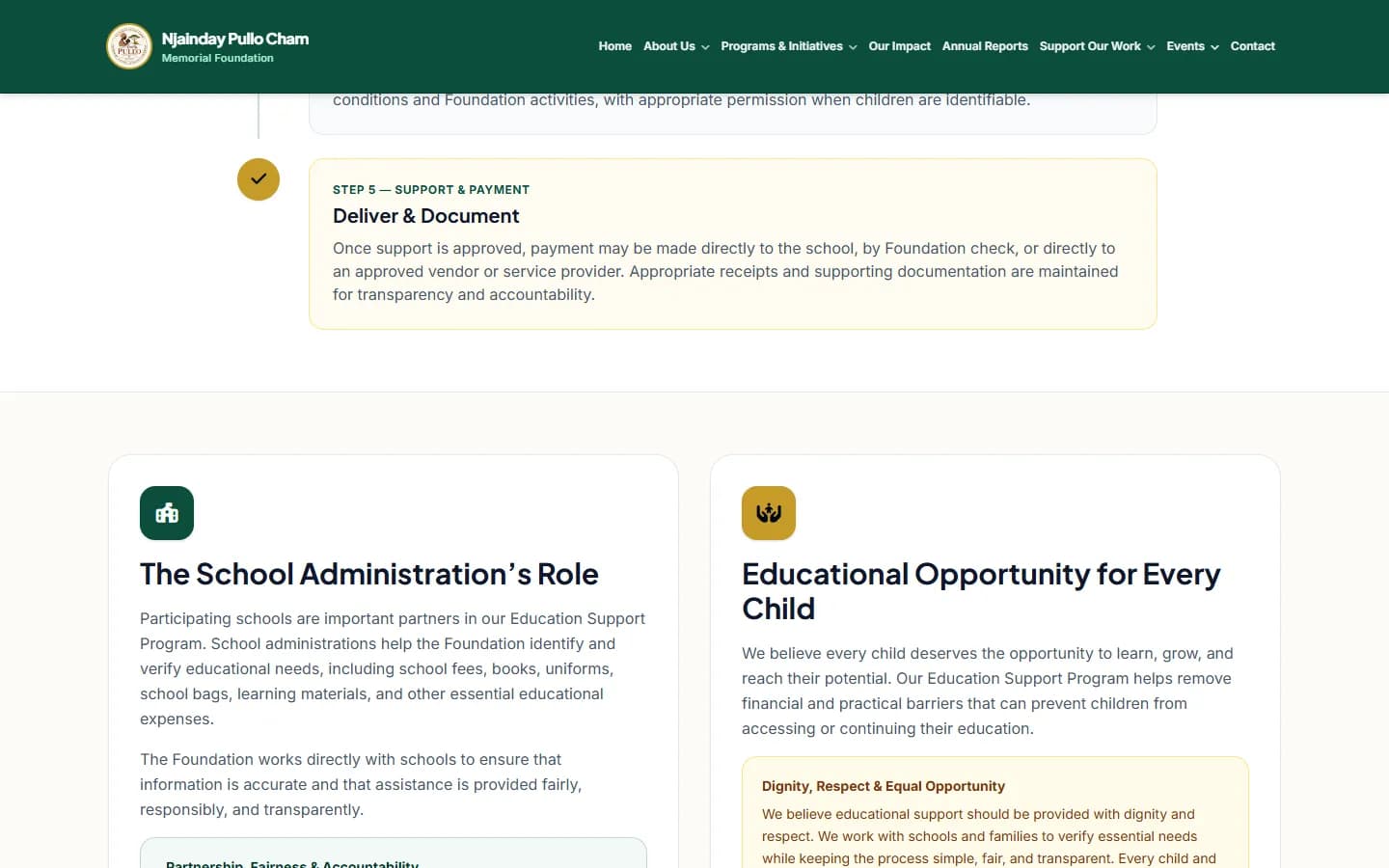Click the Memorial Foundation subtitle
Screen dimensions: 1389x868
(218, 58)
